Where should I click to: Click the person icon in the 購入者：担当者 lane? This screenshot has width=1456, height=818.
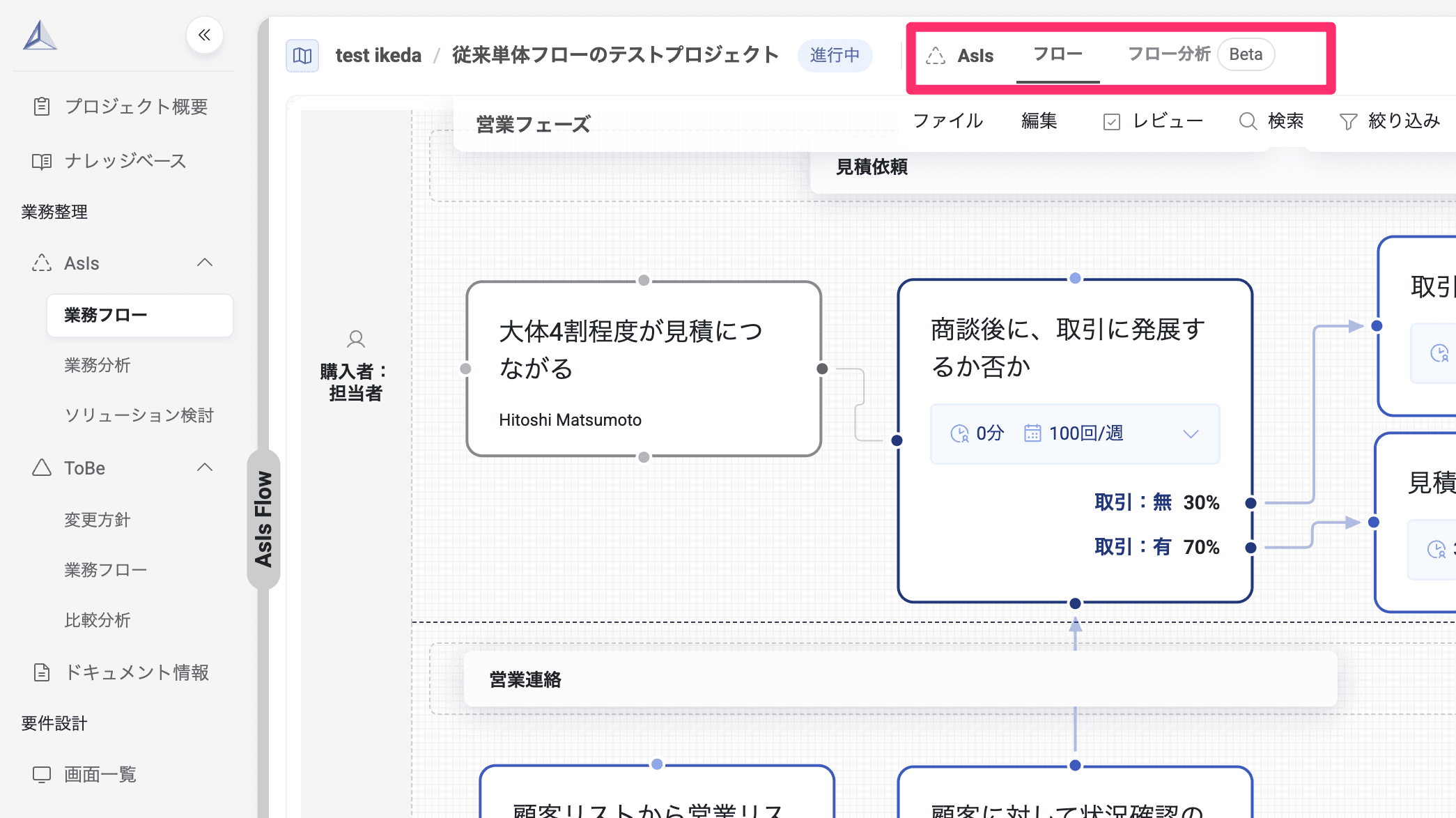coord(355,339)
